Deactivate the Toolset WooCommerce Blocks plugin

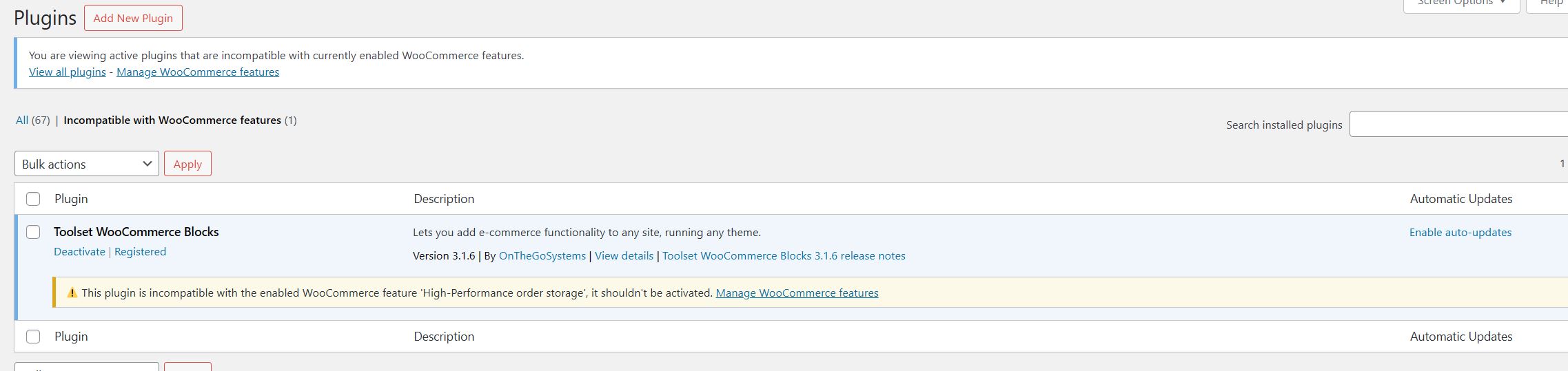79,251
